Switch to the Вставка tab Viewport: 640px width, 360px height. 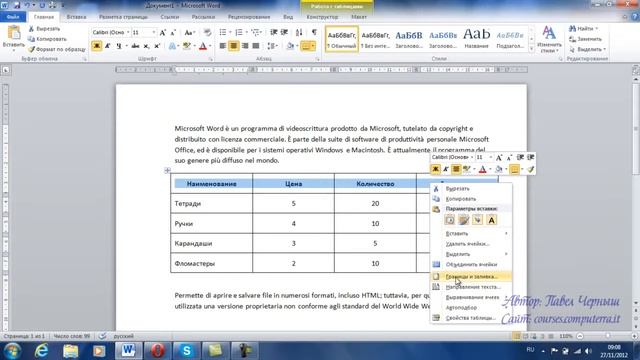coord(76,17)
